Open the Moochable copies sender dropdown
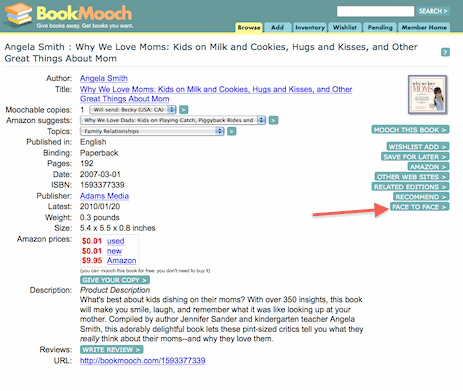 (133, 109)
